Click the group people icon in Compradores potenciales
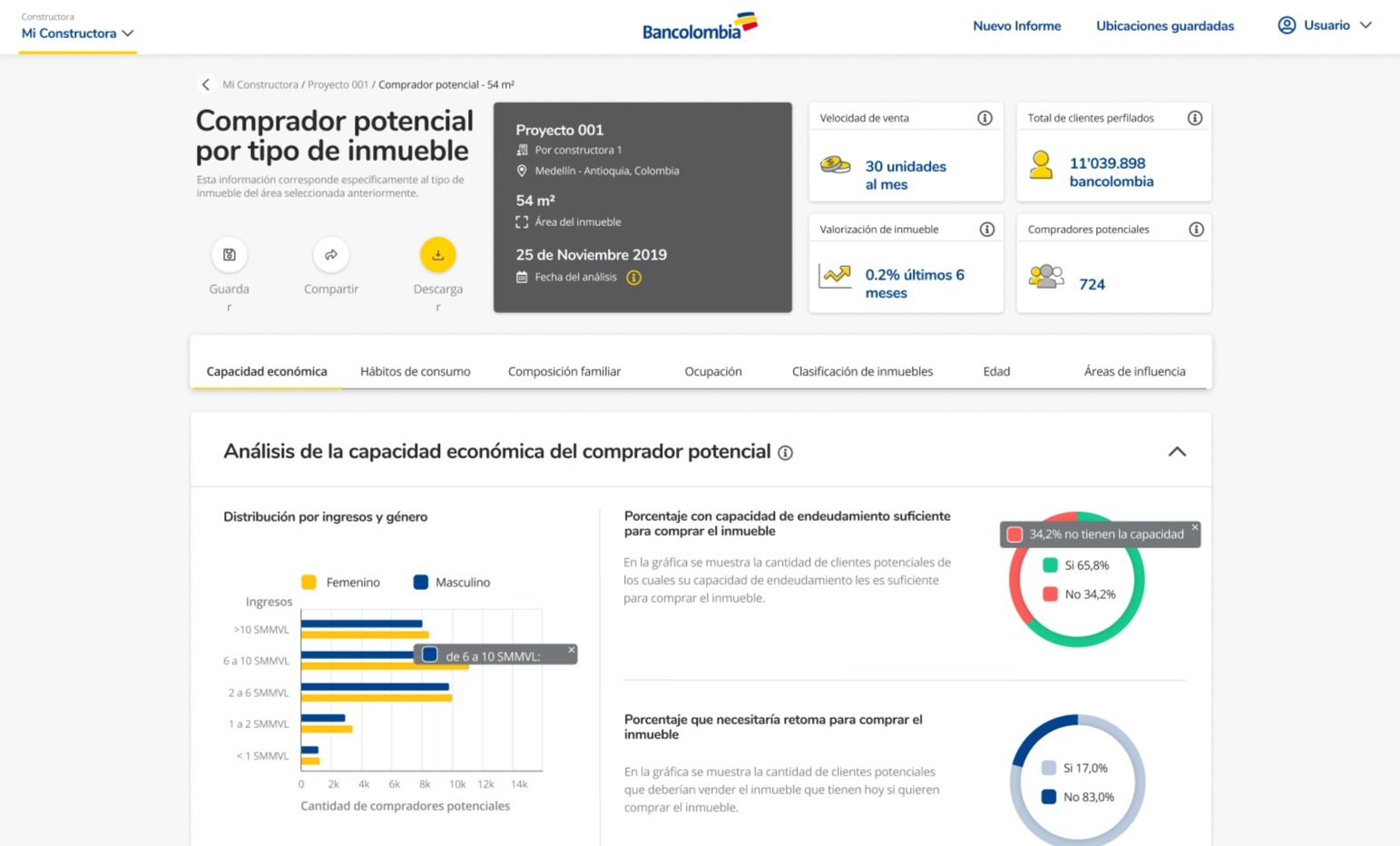 [1046, 276]
